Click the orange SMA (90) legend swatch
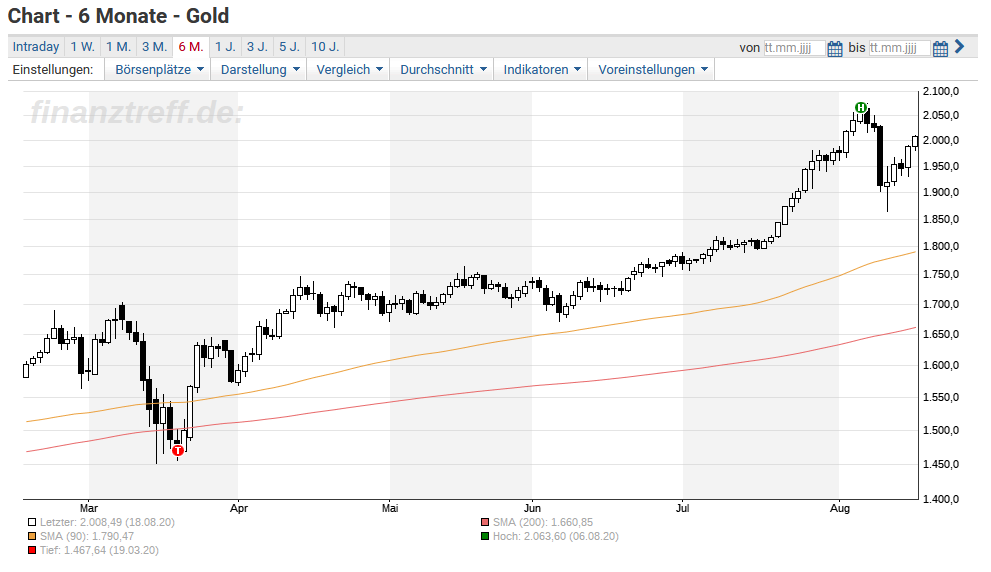This screenshot has width=991, height=572. point(32,537)
